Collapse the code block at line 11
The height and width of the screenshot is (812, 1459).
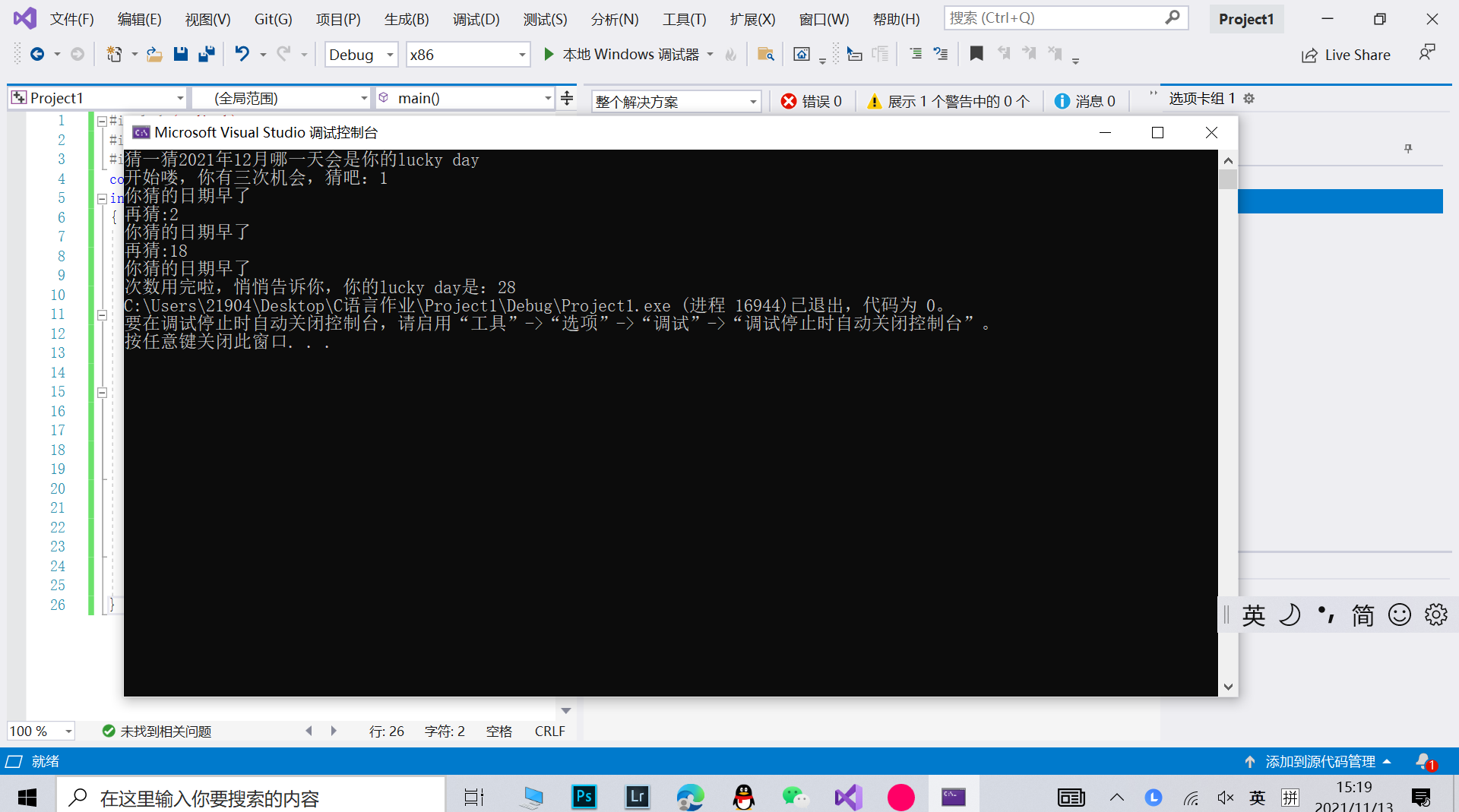tap(102, 315)
